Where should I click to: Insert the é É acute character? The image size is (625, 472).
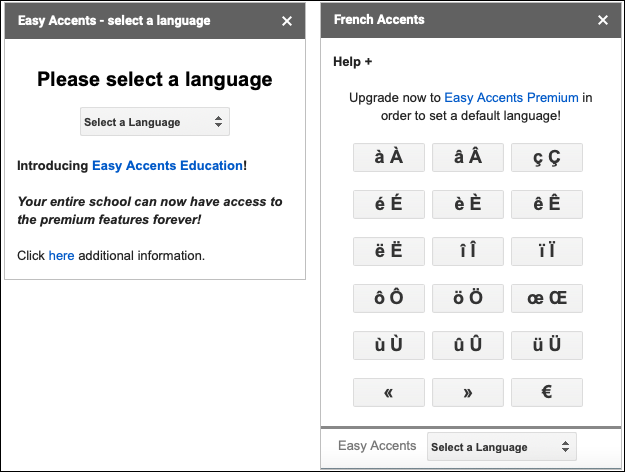pyautogui.click(x=389, y=205)
